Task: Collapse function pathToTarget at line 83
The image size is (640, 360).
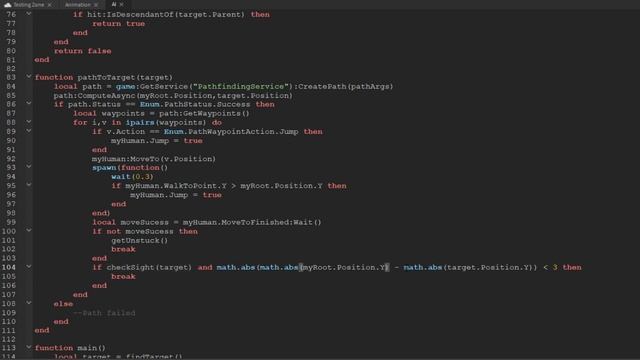Action: click(29, 76)
